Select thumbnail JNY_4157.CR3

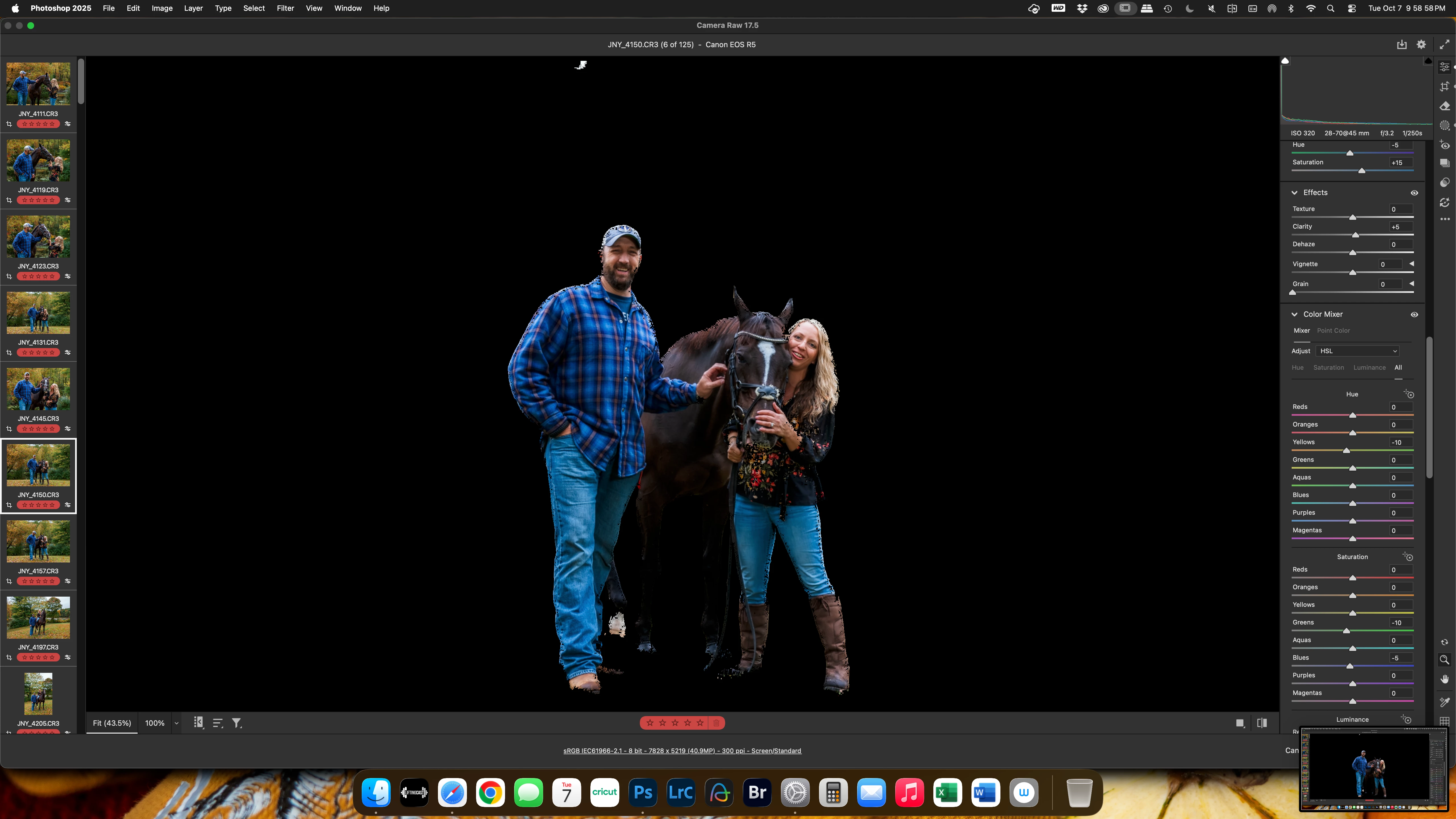(38, 541)
